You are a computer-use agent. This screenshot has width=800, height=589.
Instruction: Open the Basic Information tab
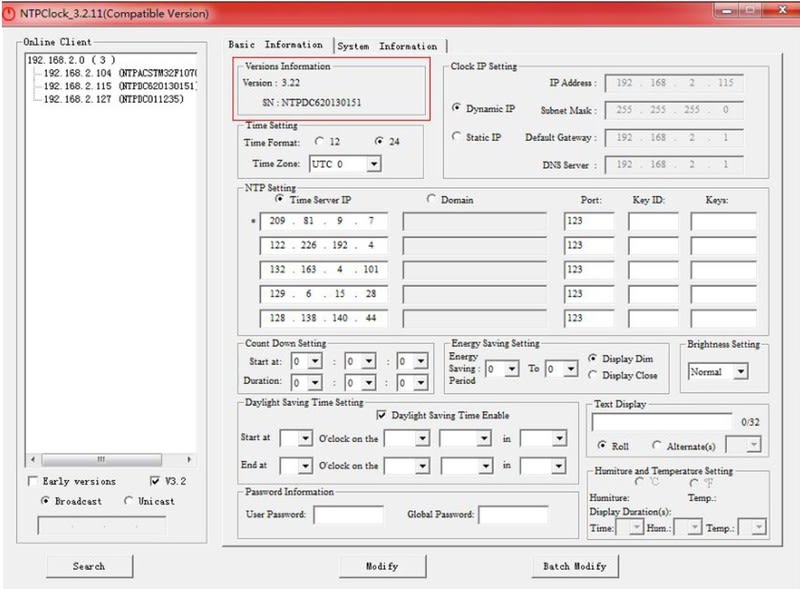click(275, 45)
